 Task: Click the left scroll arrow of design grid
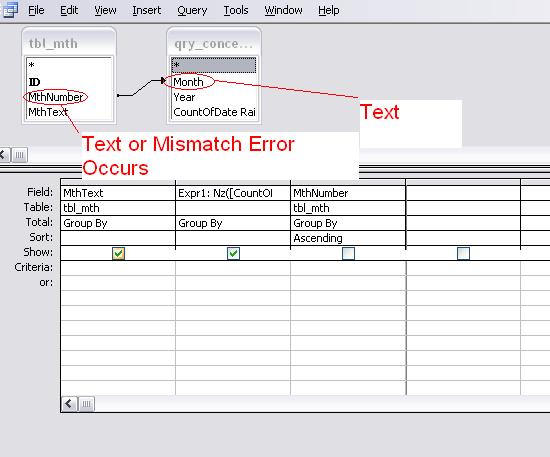pyautogui.click(x=69, y=404)
